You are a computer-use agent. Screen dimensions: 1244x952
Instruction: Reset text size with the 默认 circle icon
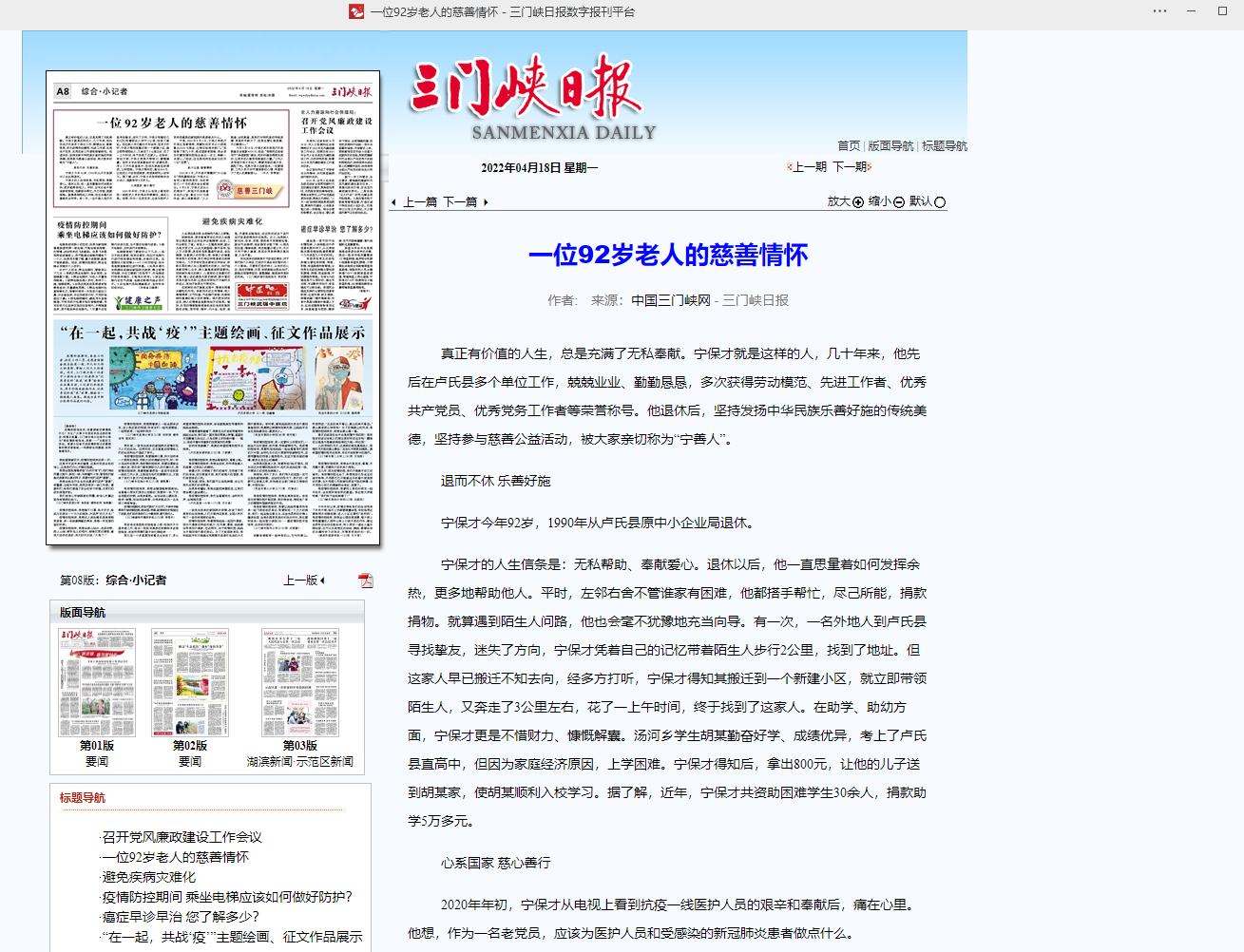[939, 202]
